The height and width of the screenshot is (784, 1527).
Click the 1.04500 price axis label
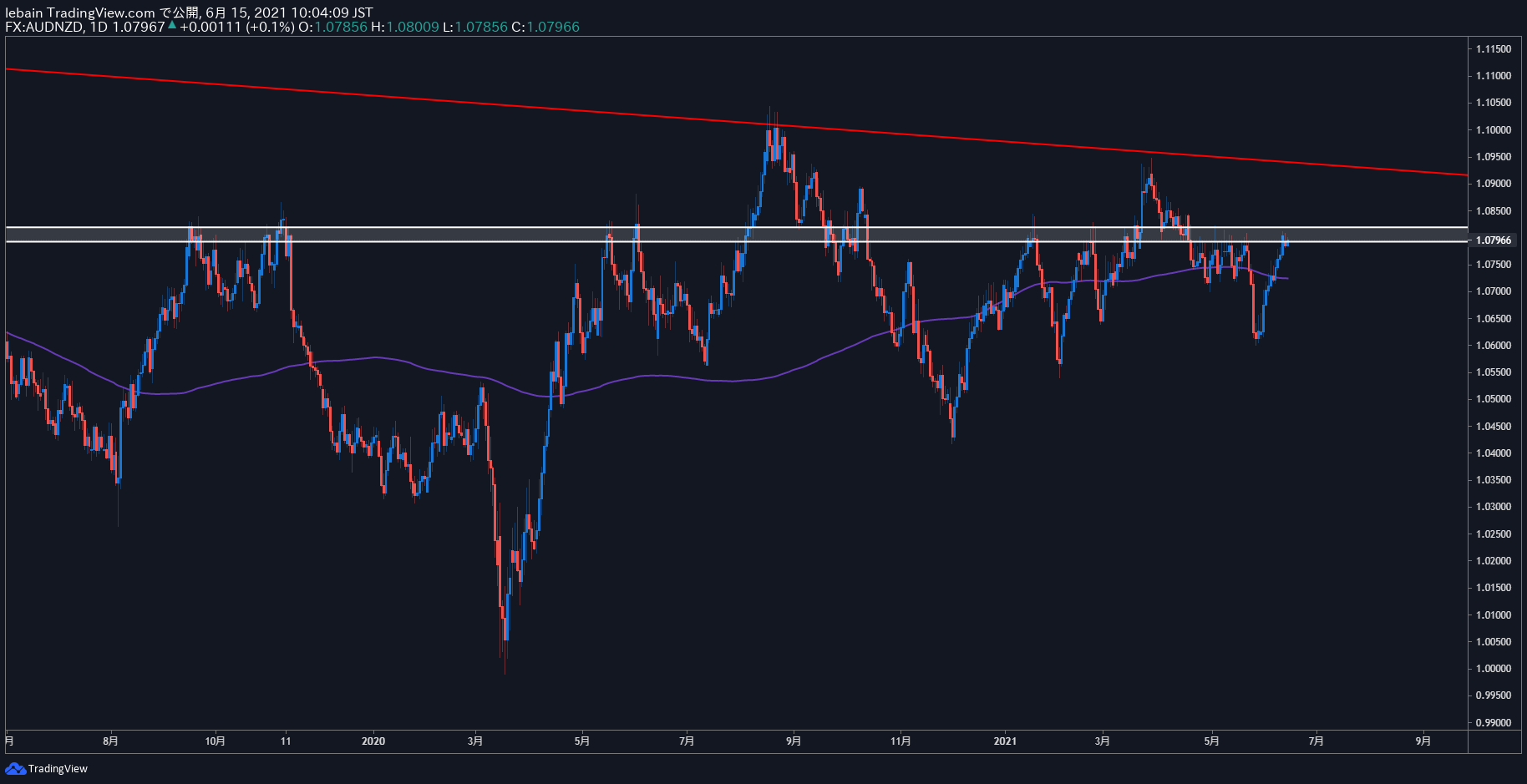[1494, 427]
